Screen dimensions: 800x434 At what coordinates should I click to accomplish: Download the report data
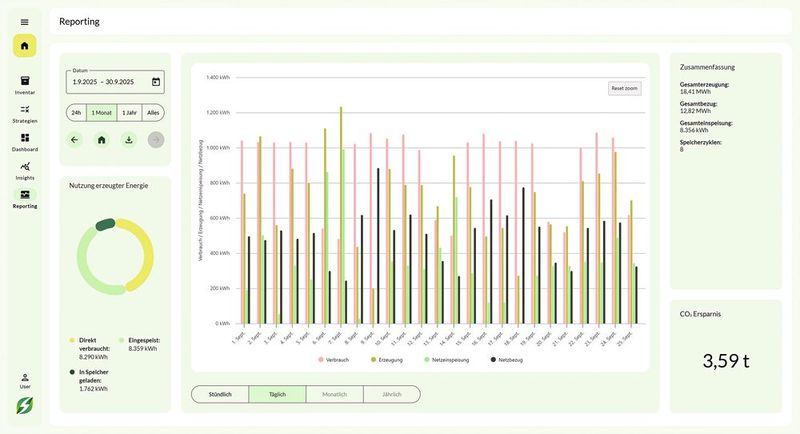click(x=129, y=140)
